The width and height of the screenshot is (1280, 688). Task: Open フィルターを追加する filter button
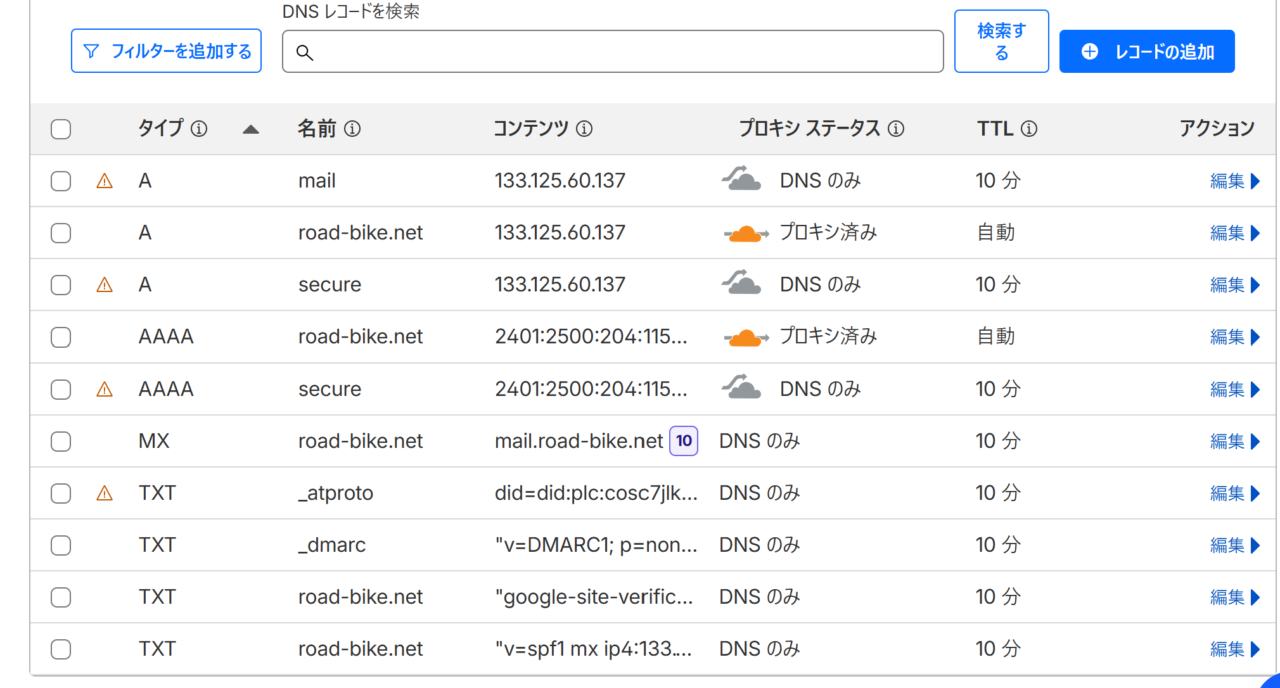pyautogui.click(x=166, y=51)
